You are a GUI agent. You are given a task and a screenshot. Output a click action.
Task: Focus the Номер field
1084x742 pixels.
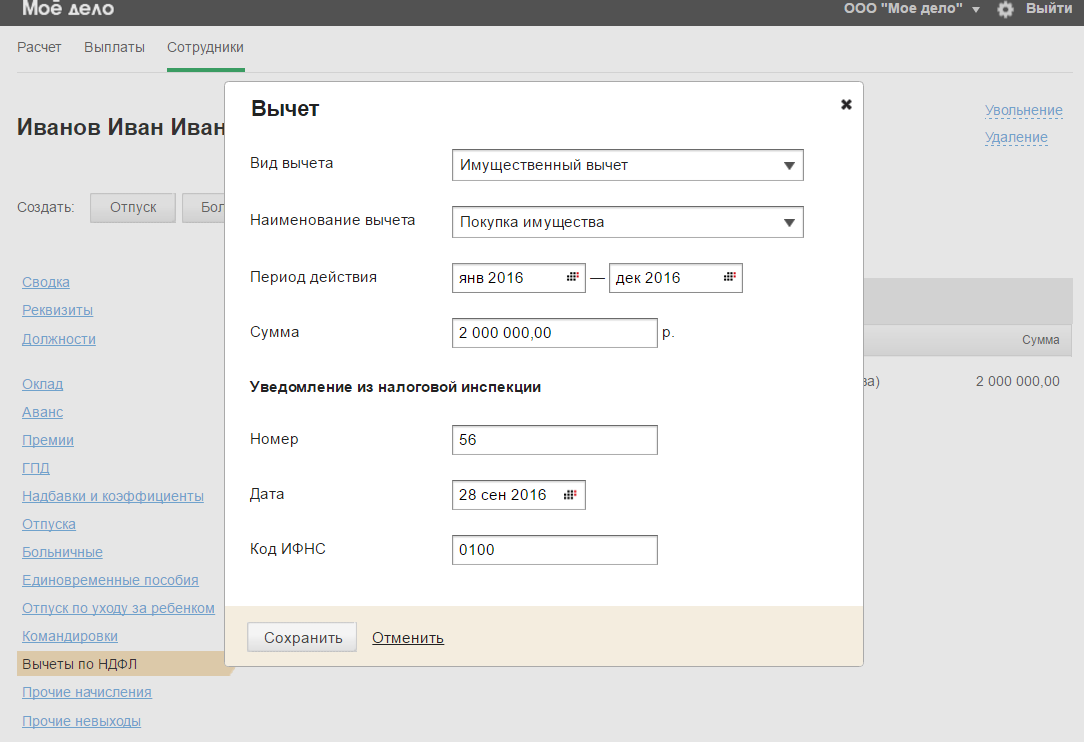(554, 440)
